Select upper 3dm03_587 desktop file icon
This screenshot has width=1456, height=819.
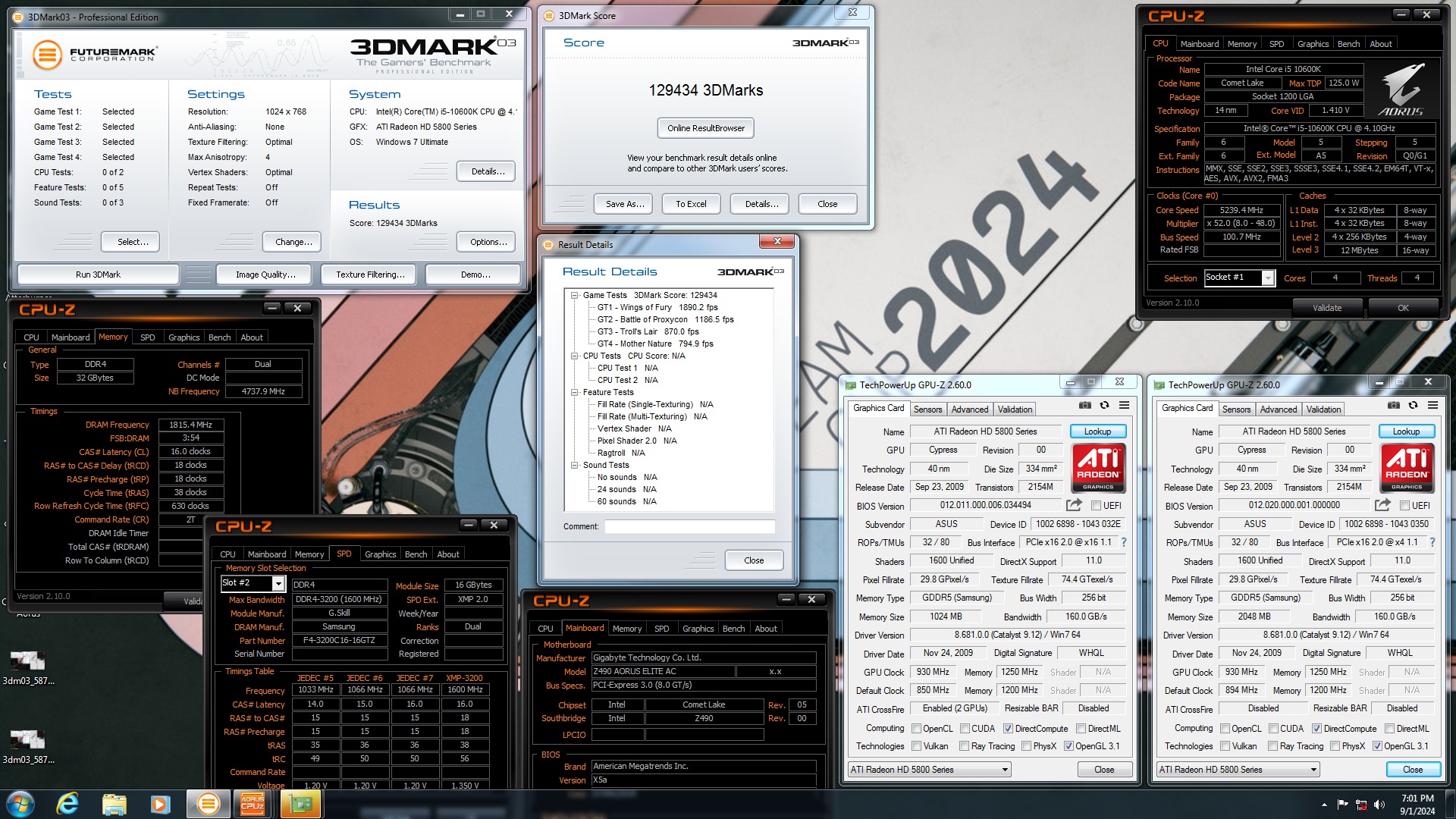point(28,667)
